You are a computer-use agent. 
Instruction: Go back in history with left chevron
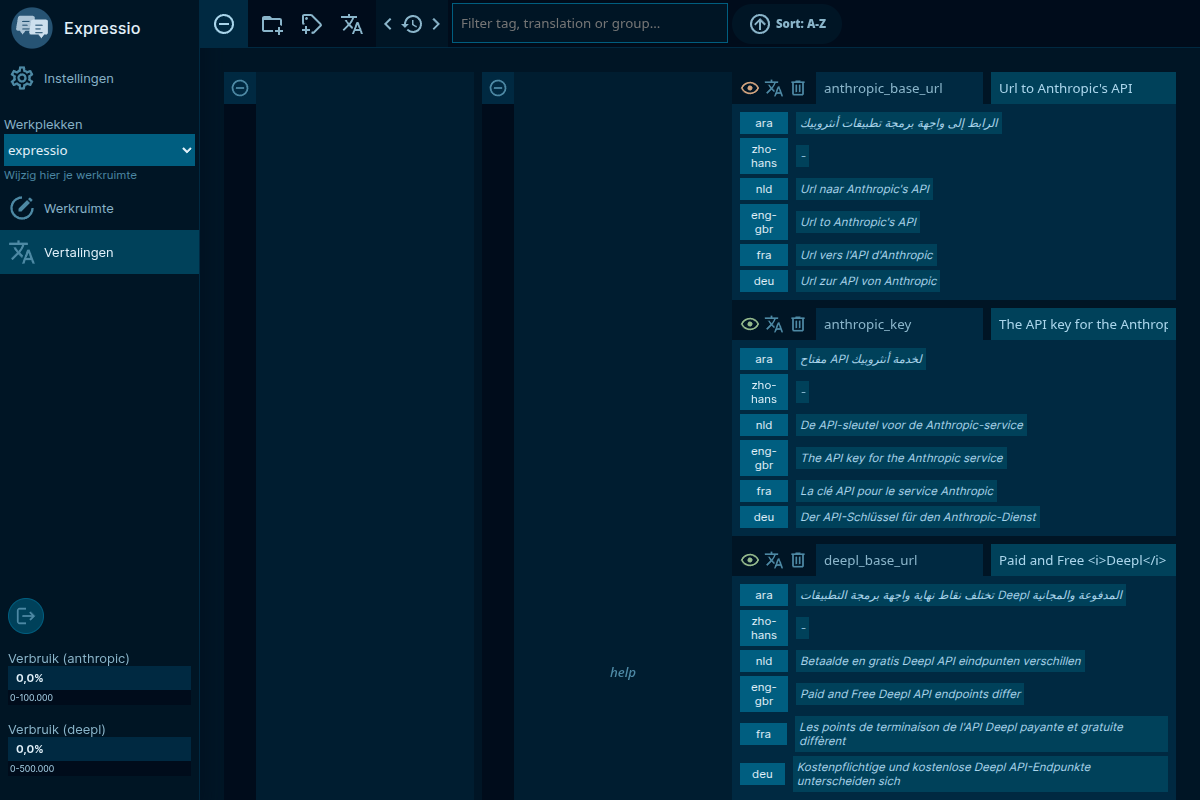coord(388,24)
